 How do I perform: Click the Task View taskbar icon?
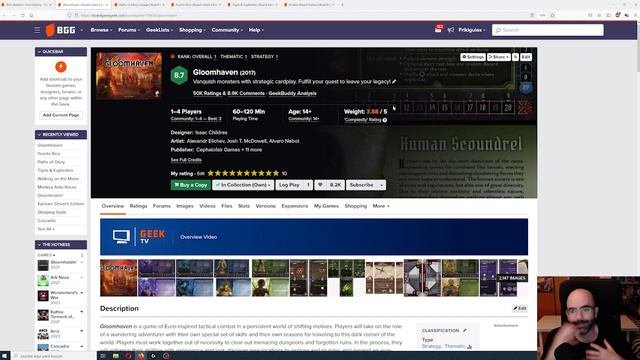(x=103, y=356)
